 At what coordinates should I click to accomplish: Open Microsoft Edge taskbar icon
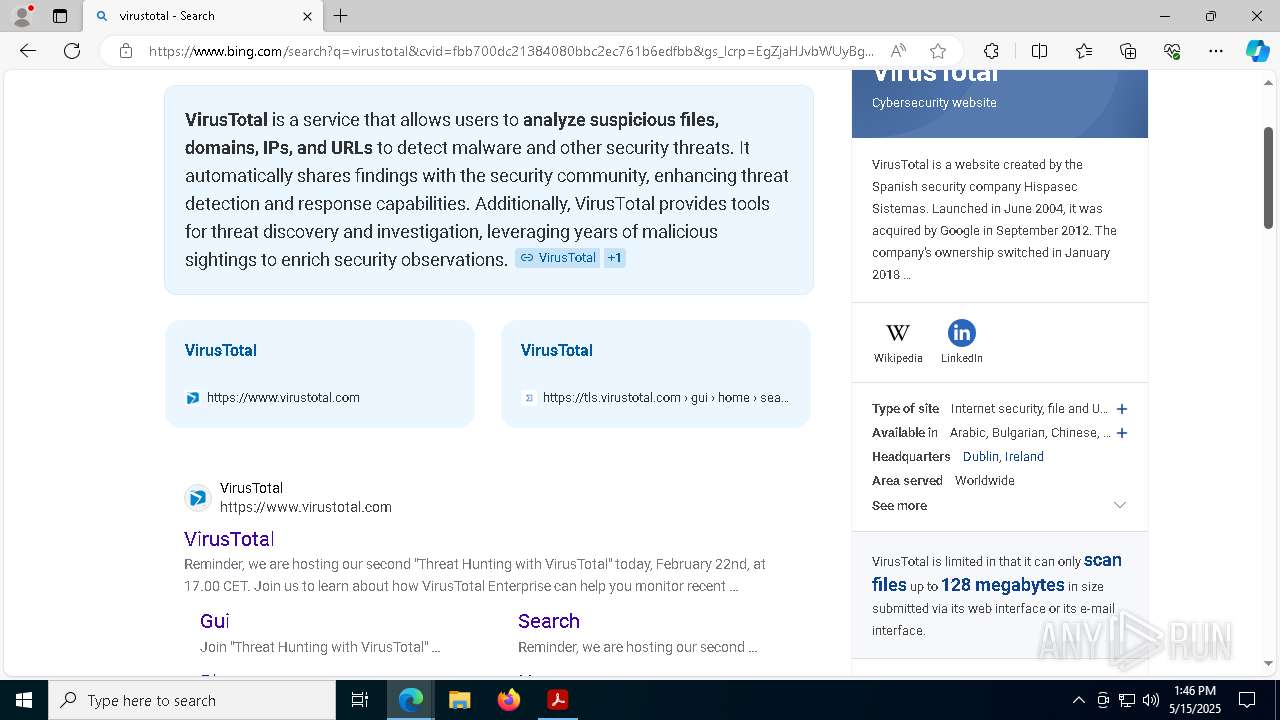tap(411, 700)
